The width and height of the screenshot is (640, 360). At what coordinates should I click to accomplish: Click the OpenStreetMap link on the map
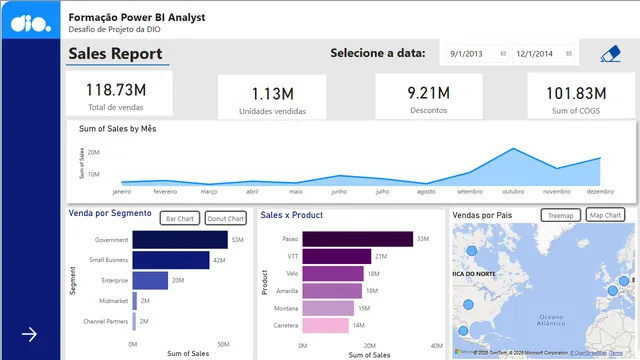(x=589, y=353)
